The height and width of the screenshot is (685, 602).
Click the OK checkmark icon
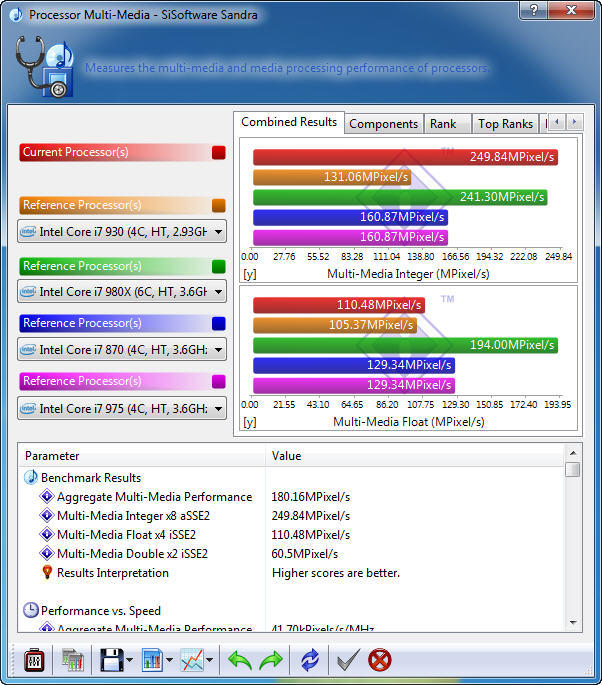[x=349, y=660]
